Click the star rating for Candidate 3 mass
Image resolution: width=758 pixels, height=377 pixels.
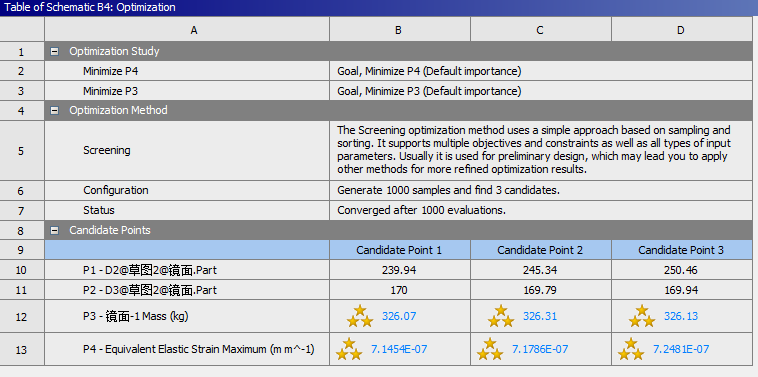tap(641, 316)
